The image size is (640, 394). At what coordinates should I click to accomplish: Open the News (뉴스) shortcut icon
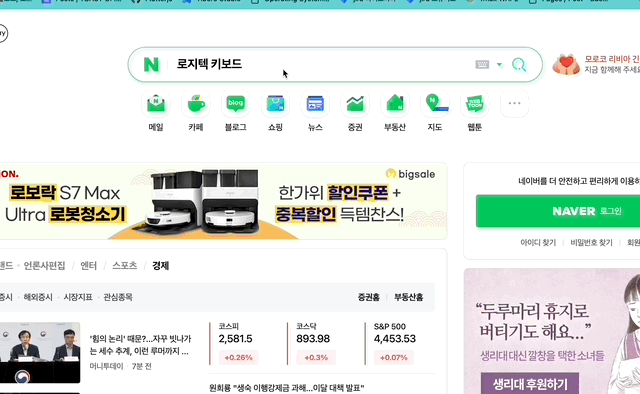pos(315,104)
